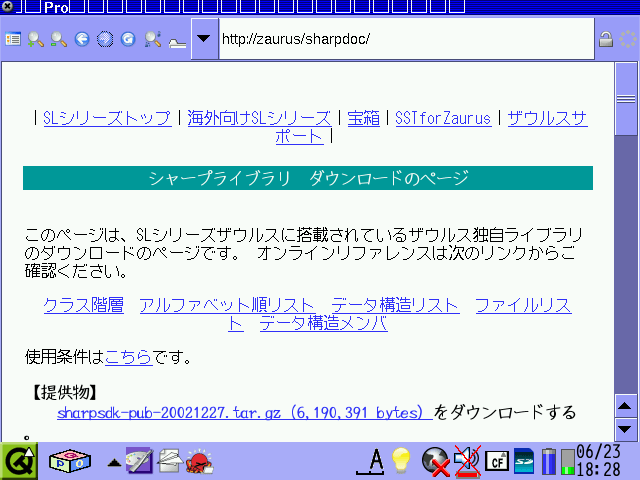Viewport: 640px width, 480px height.
Task: Open the Qtopia Q start menu
Action: click(19, 462)
